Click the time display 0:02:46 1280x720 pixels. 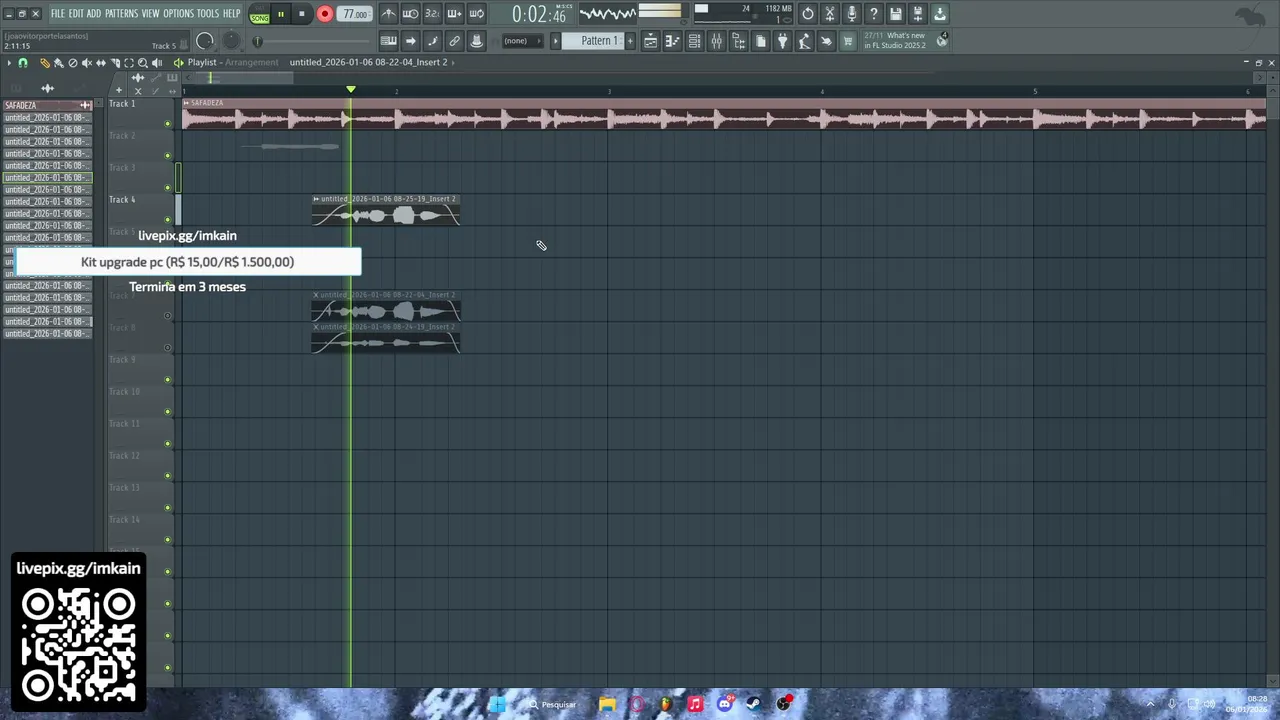tap(539, 15)
